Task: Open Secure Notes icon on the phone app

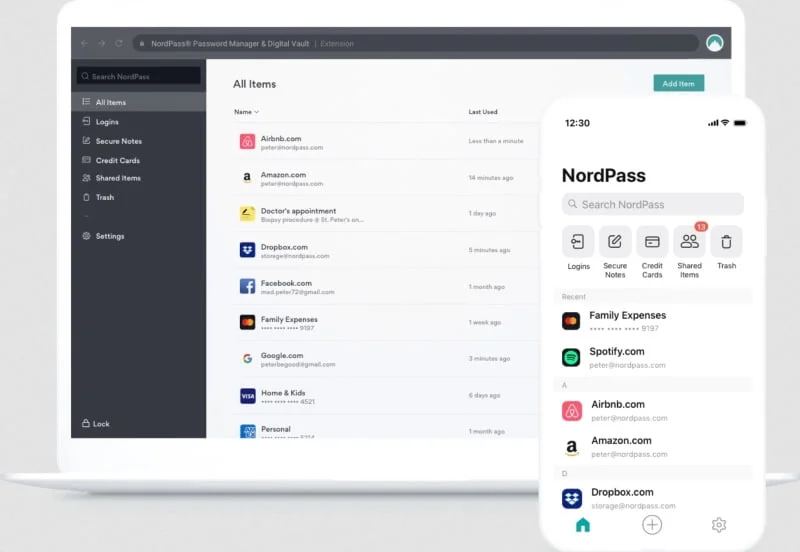Action: [x=615, y=241]
